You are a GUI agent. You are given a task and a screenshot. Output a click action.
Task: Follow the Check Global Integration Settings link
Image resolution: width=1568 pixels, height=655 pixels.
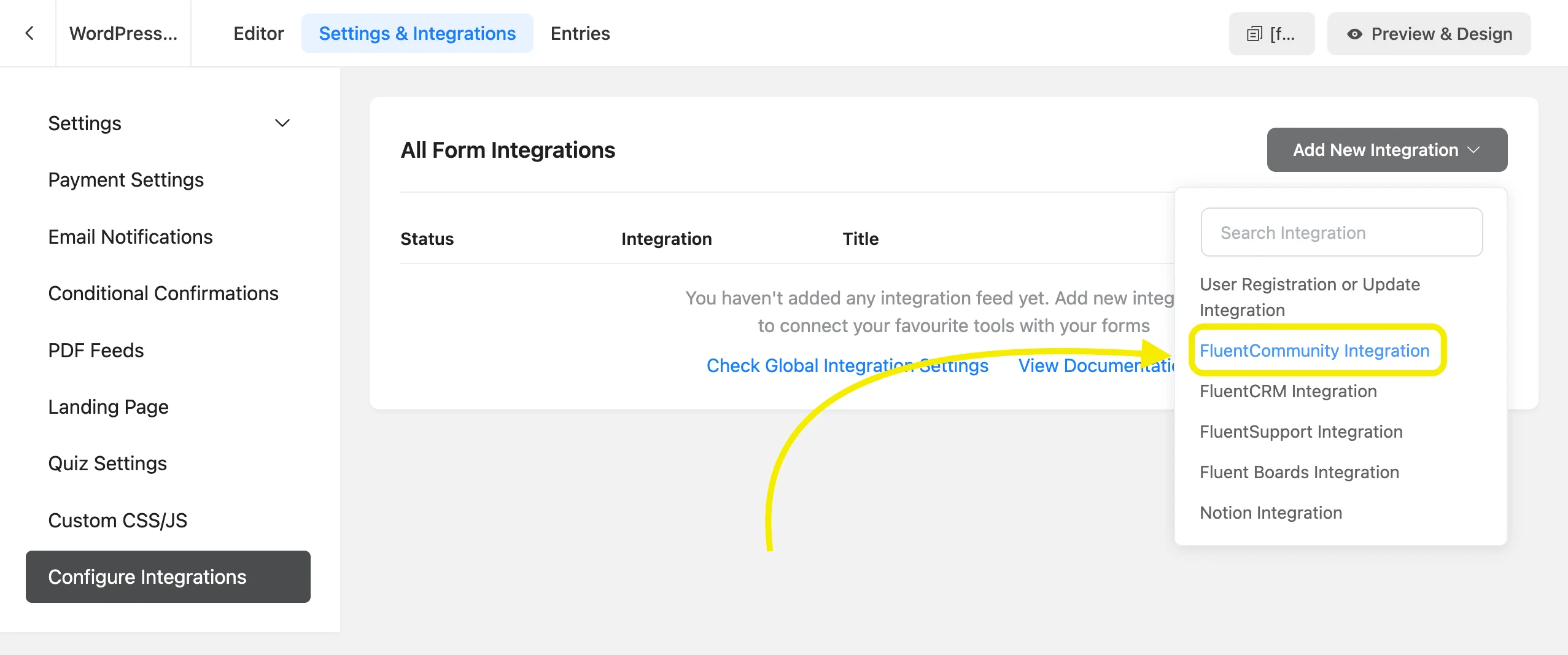click(x=847, y=365)
